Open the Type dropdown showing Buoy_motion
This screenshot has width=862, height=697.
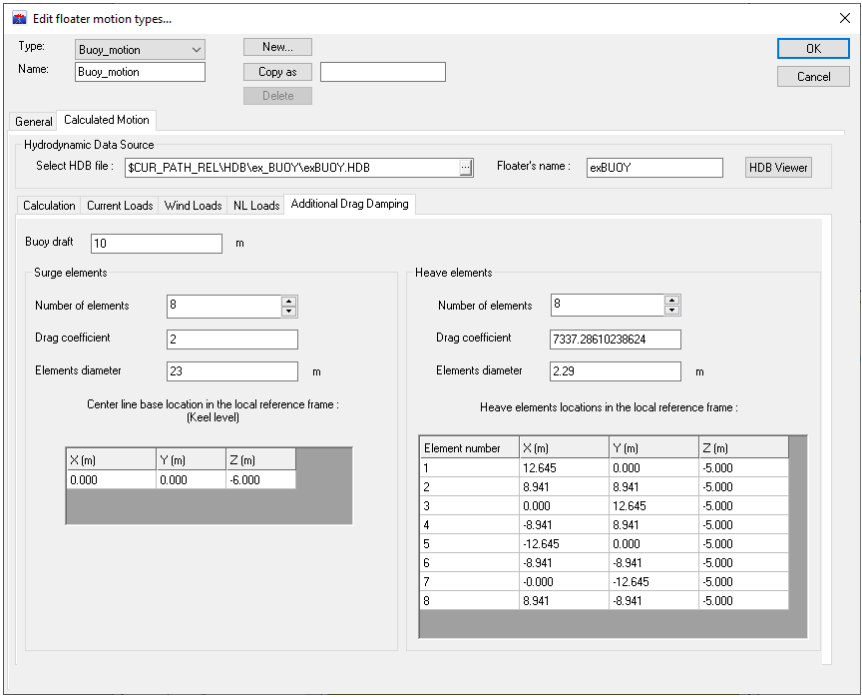pos(139,49)
